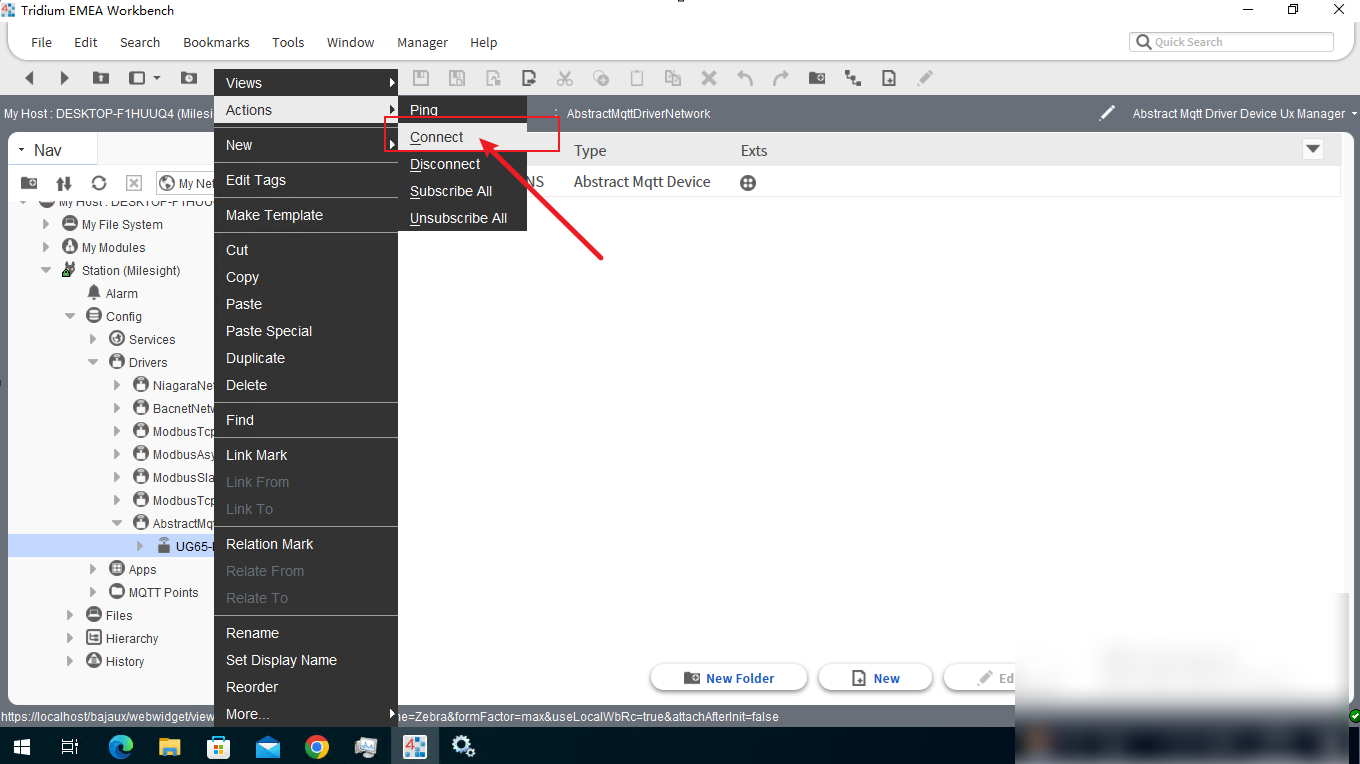Choose Subscribe All action

tap(462, 191)
